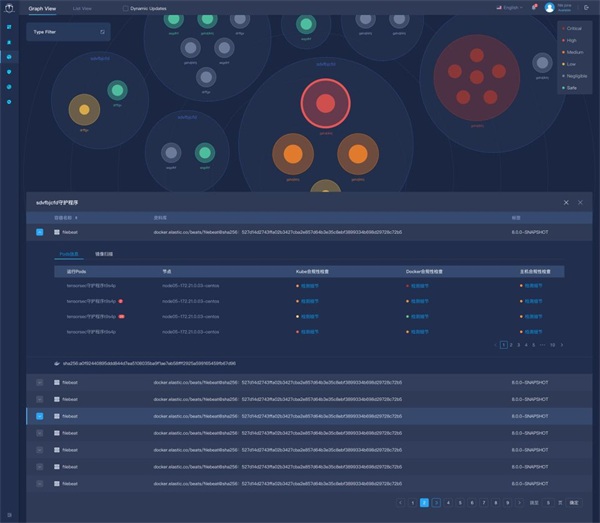Click the yellow node in the graph
Viewport: 600px width, 523px height.
point(84,109)
